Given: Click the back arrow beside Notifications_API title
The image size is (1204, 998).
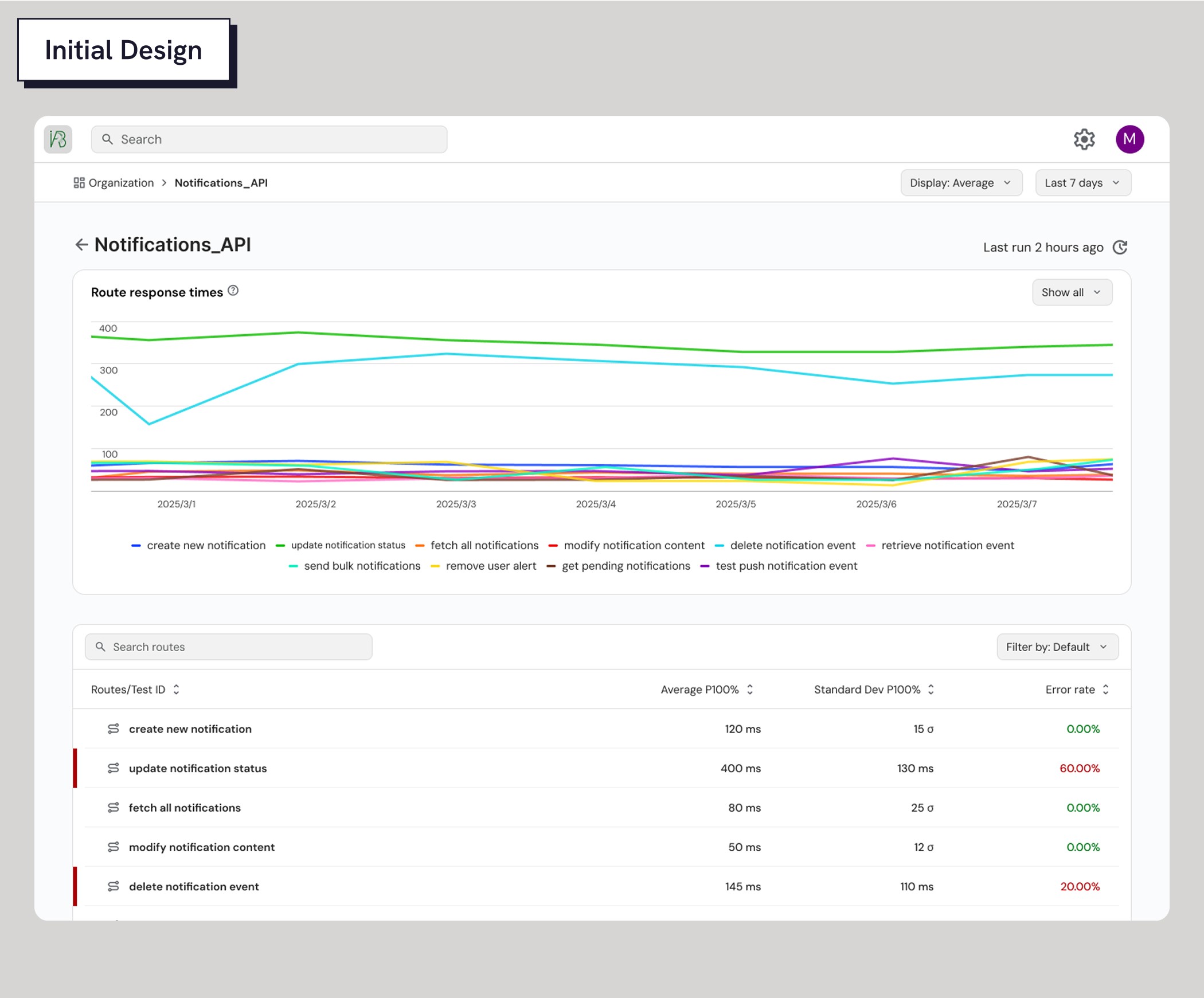Looking at the screenshot, I should (x=81, y=245).
